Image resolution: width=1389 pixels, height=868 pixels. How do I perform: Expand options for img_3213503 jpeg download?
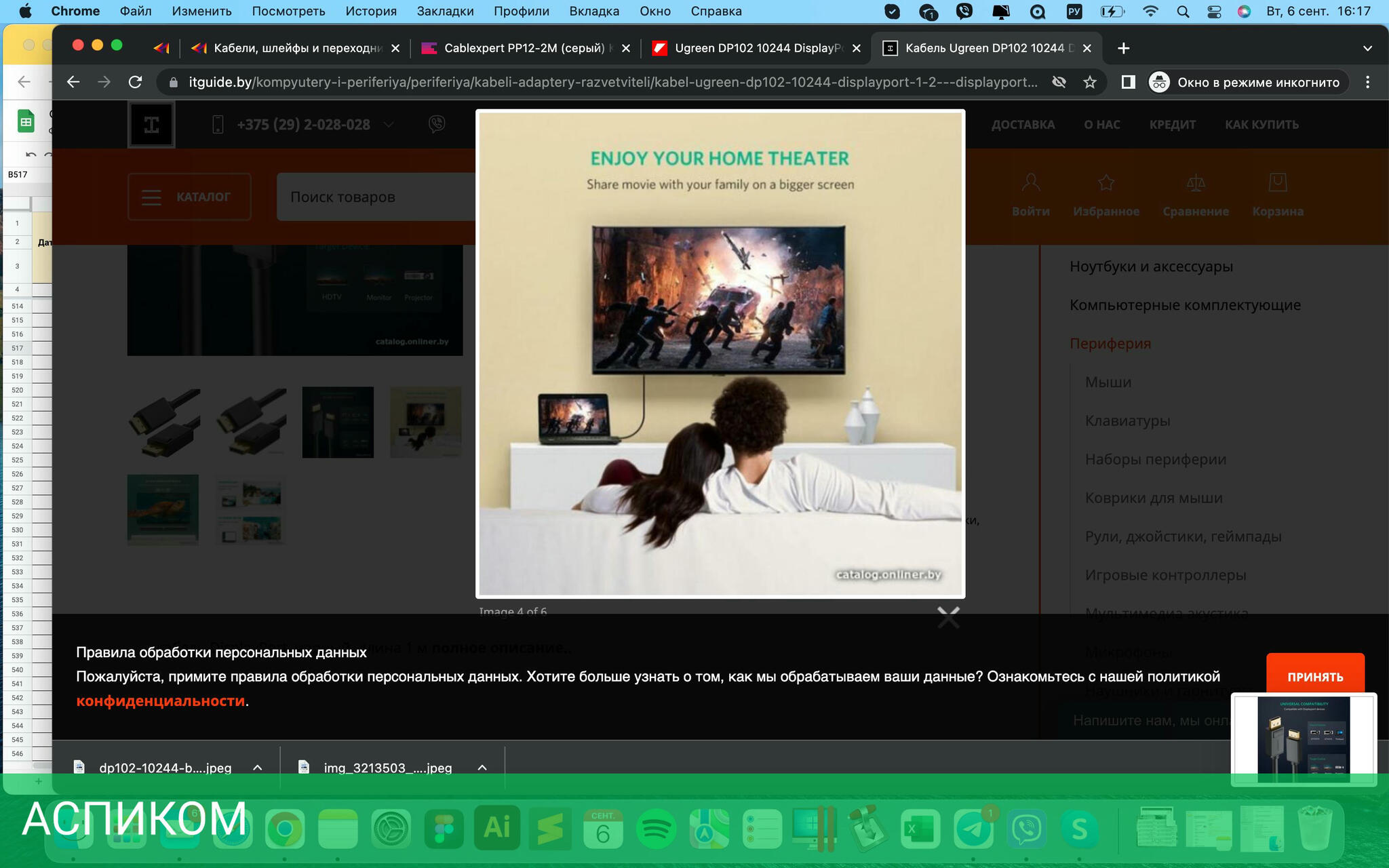pyautogui.click(x=482, y=768)
